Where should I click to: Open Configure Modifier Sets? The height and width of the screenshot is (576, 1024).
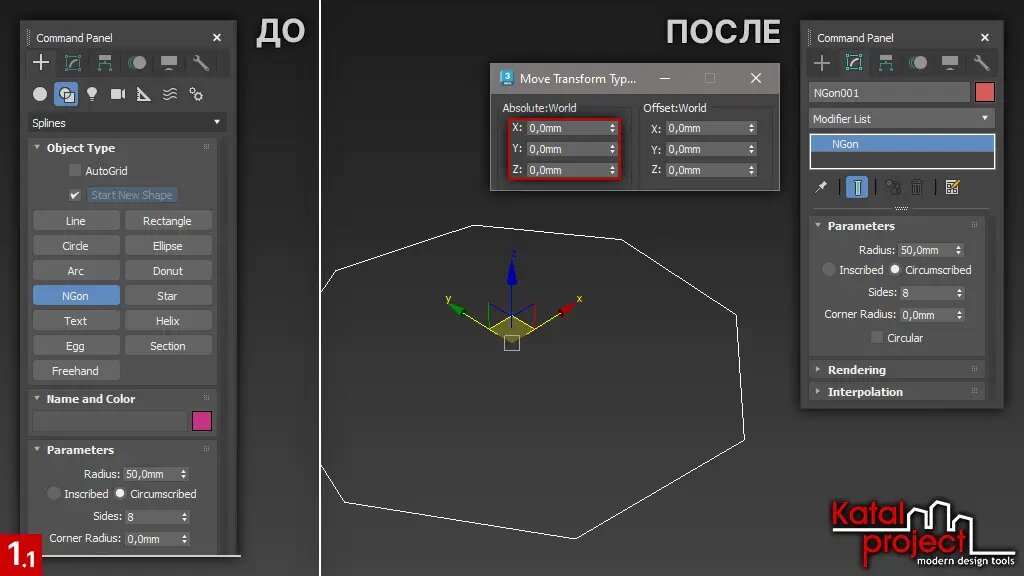[952, 187]
